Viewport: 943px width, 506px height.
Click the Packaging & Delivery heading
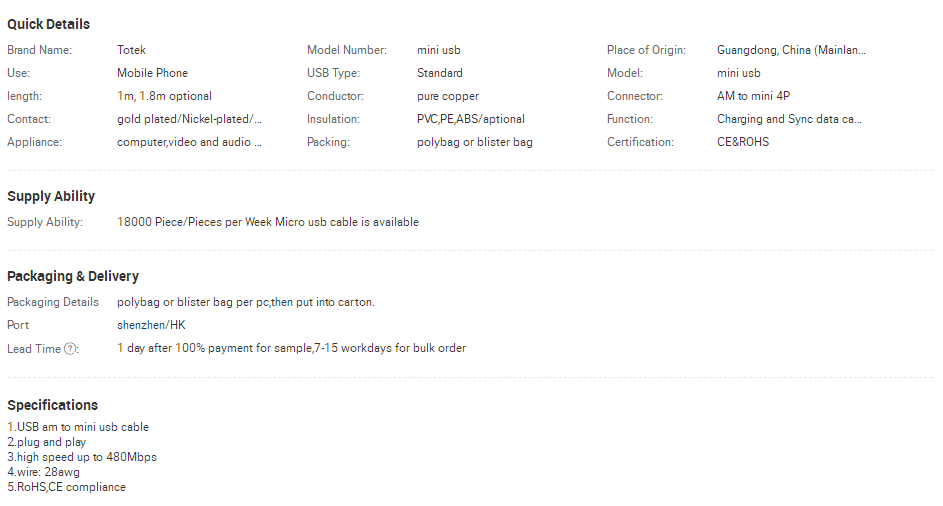(x=73, y=276)
